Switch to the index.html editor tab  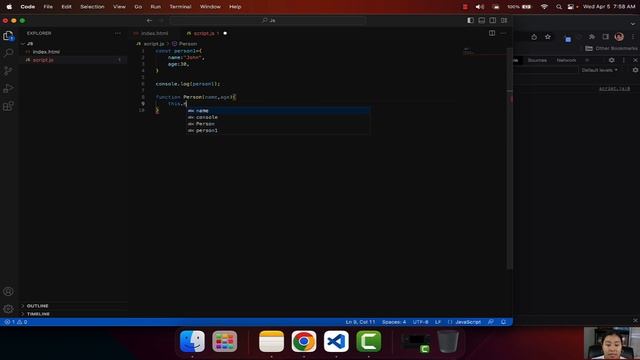[x=154, y=33]
